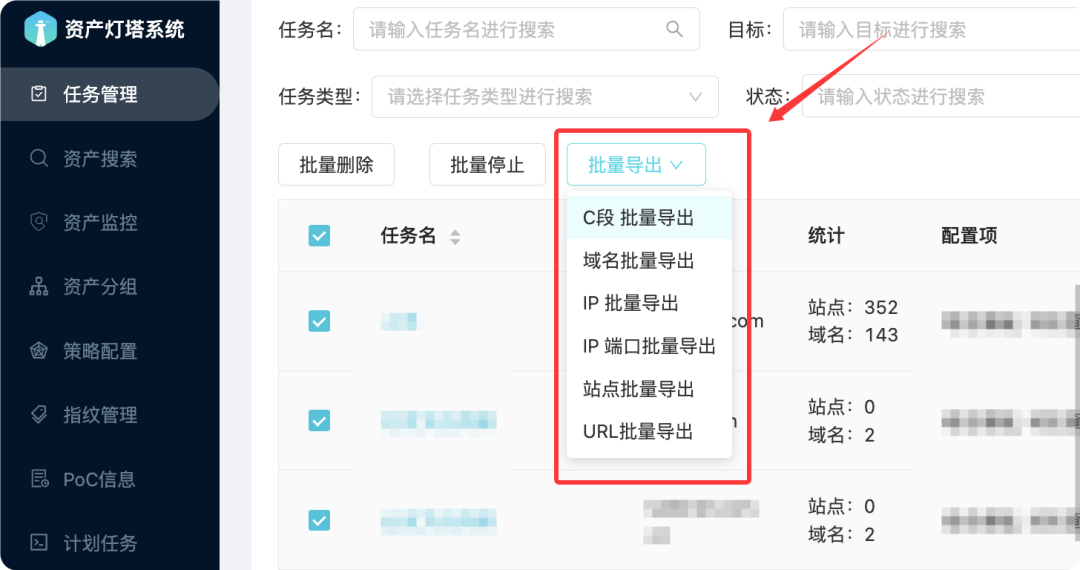Open the 任务类型 dropdown selector
This screenshot has width=1080, height=570.
coord(545,96)
